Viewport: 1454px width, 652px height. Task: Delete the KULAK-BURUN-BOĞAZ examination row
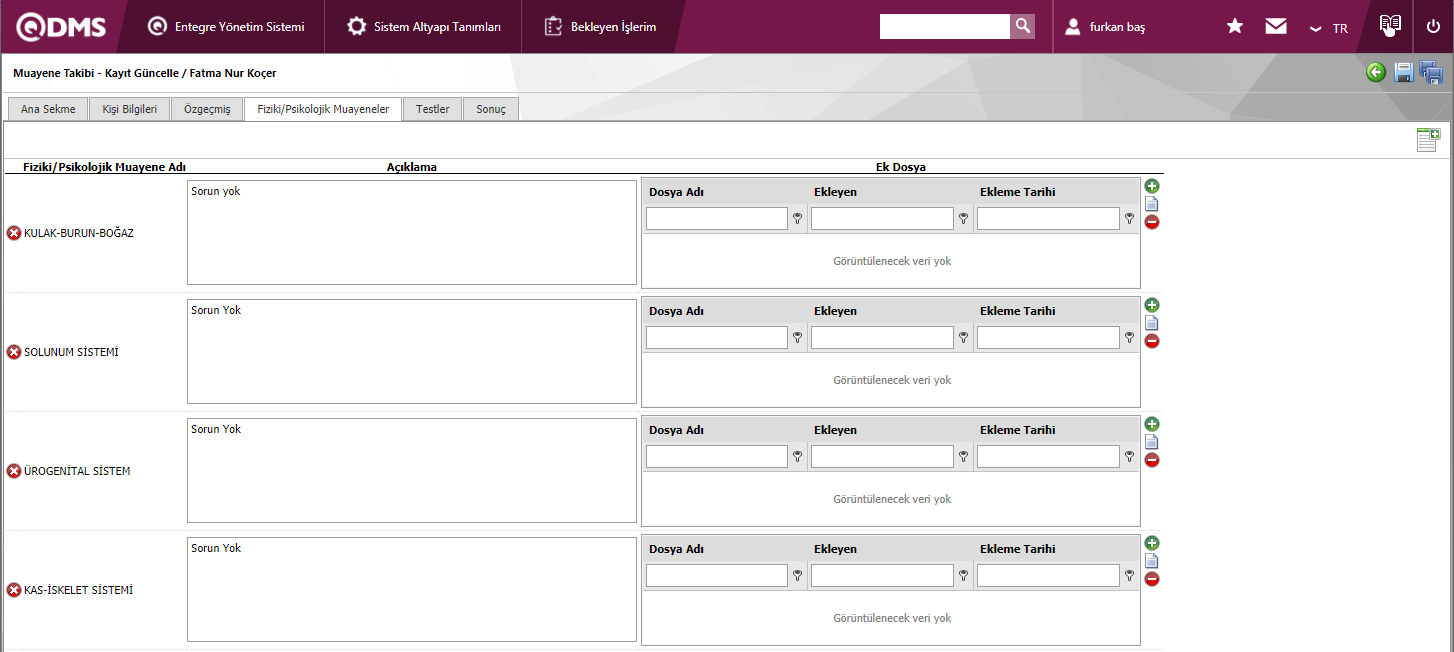coord(14,233)
